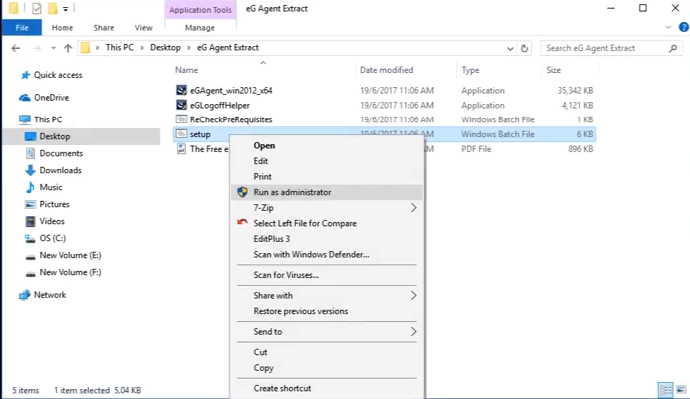690x399 pixels.
Task: Select Copy in the context menu
Action: tap(327, 368)
